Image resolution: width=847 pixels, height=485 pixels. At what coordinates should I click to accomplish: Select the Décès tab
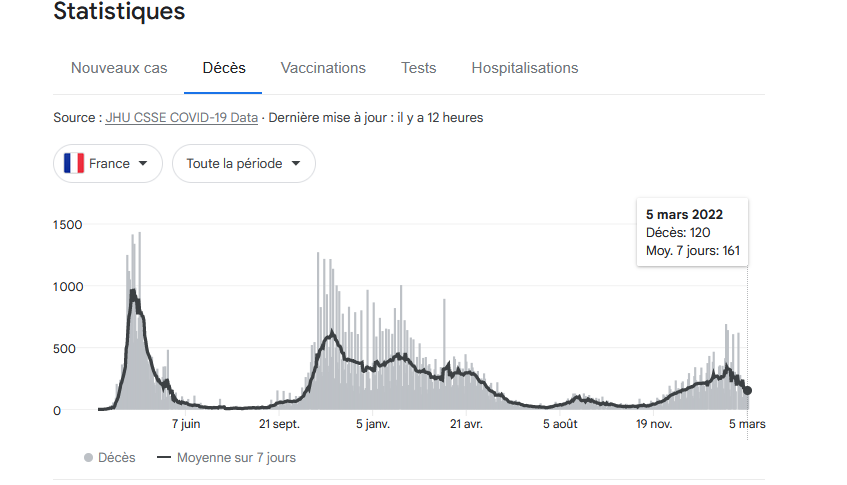tap(224, 68)
